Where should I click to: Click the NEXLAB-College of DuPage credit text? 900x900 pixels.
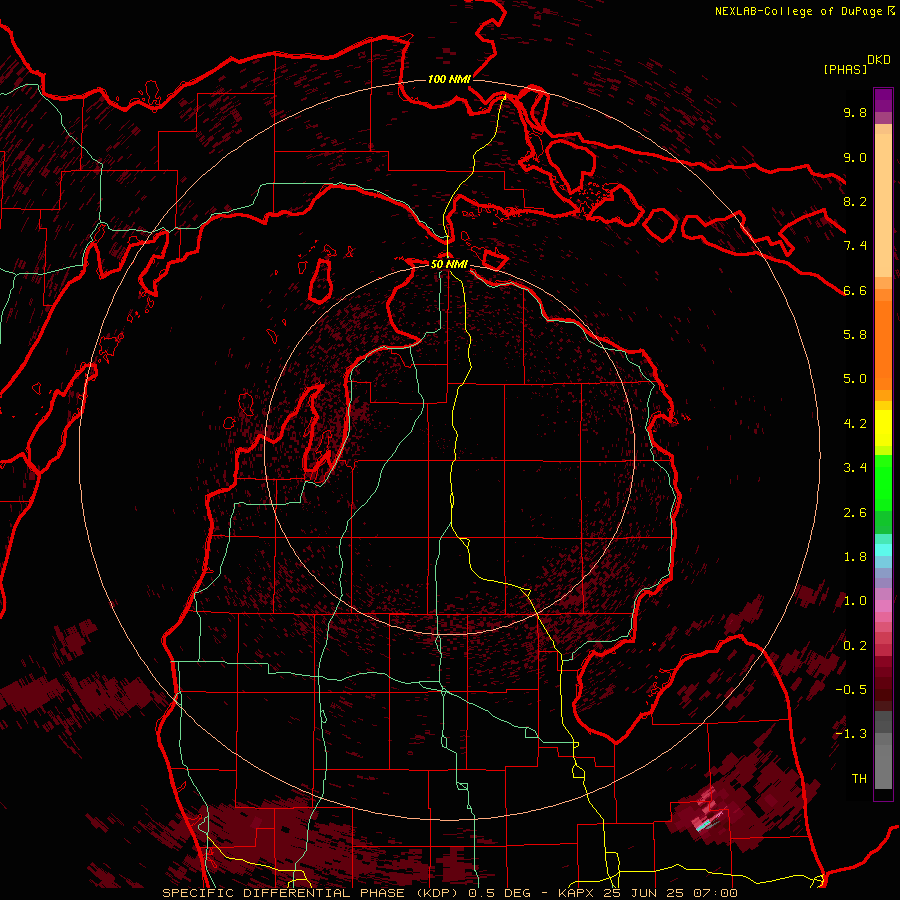point(800,11)
